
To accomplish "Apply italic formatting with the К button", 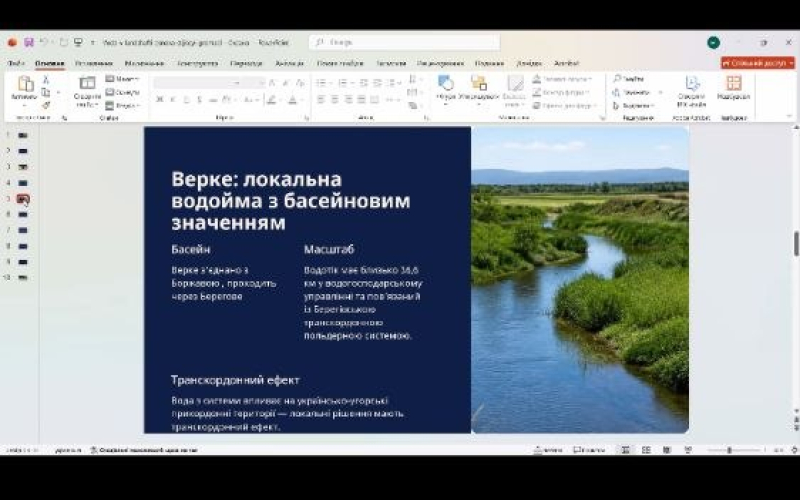I will (x=173, y=99).
